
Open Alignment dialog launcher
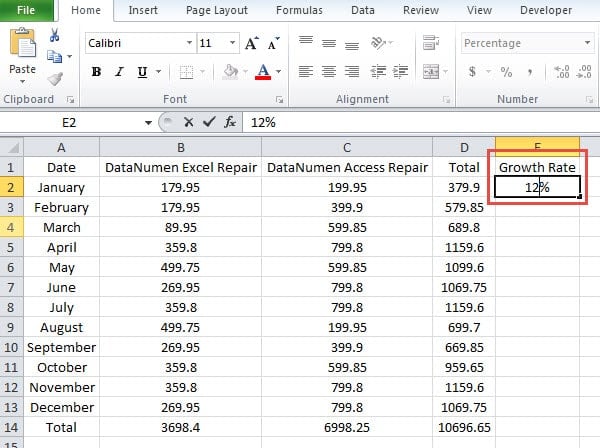(x=446, y=99)
